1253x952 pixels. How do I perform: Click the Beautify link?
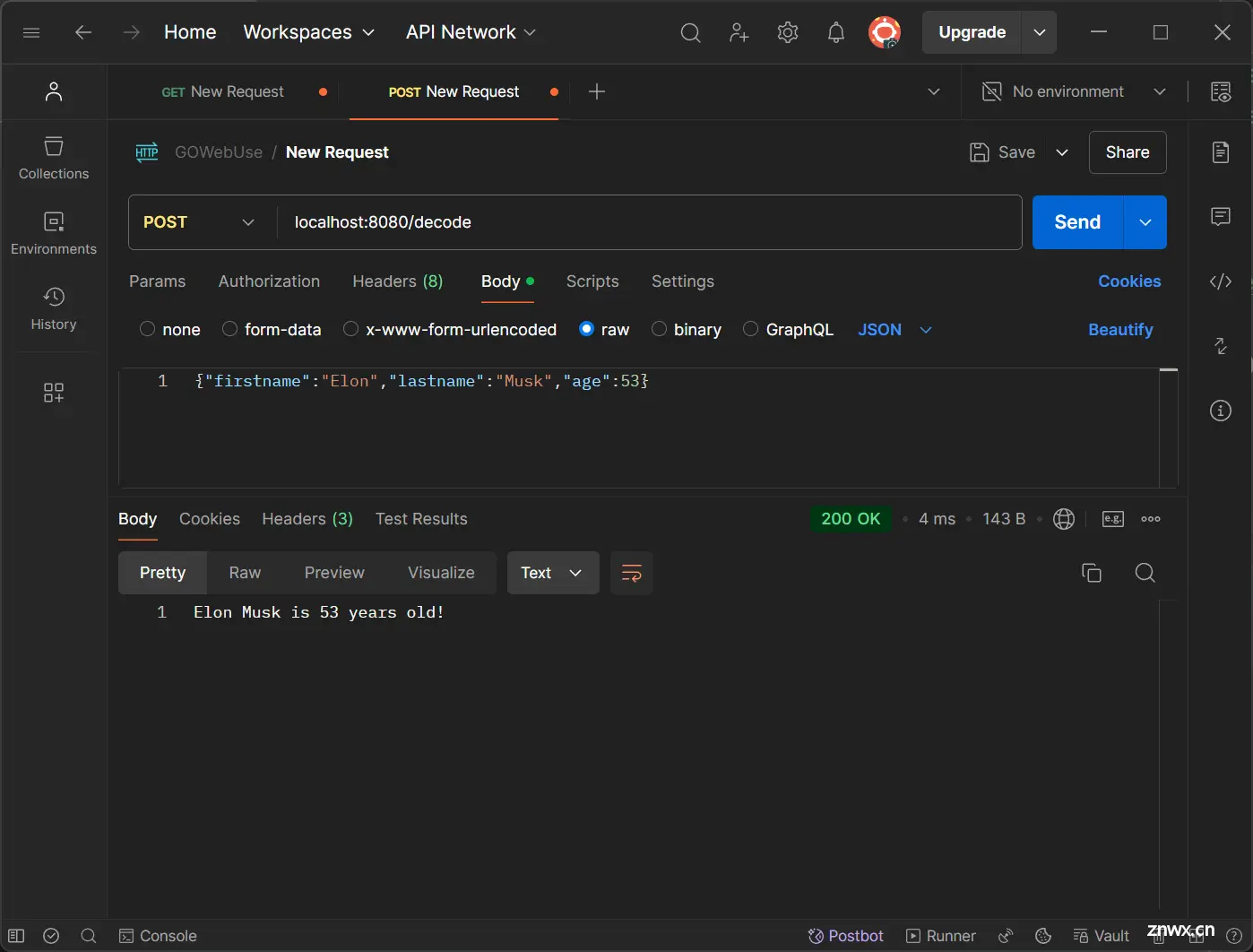(1120, 330)
